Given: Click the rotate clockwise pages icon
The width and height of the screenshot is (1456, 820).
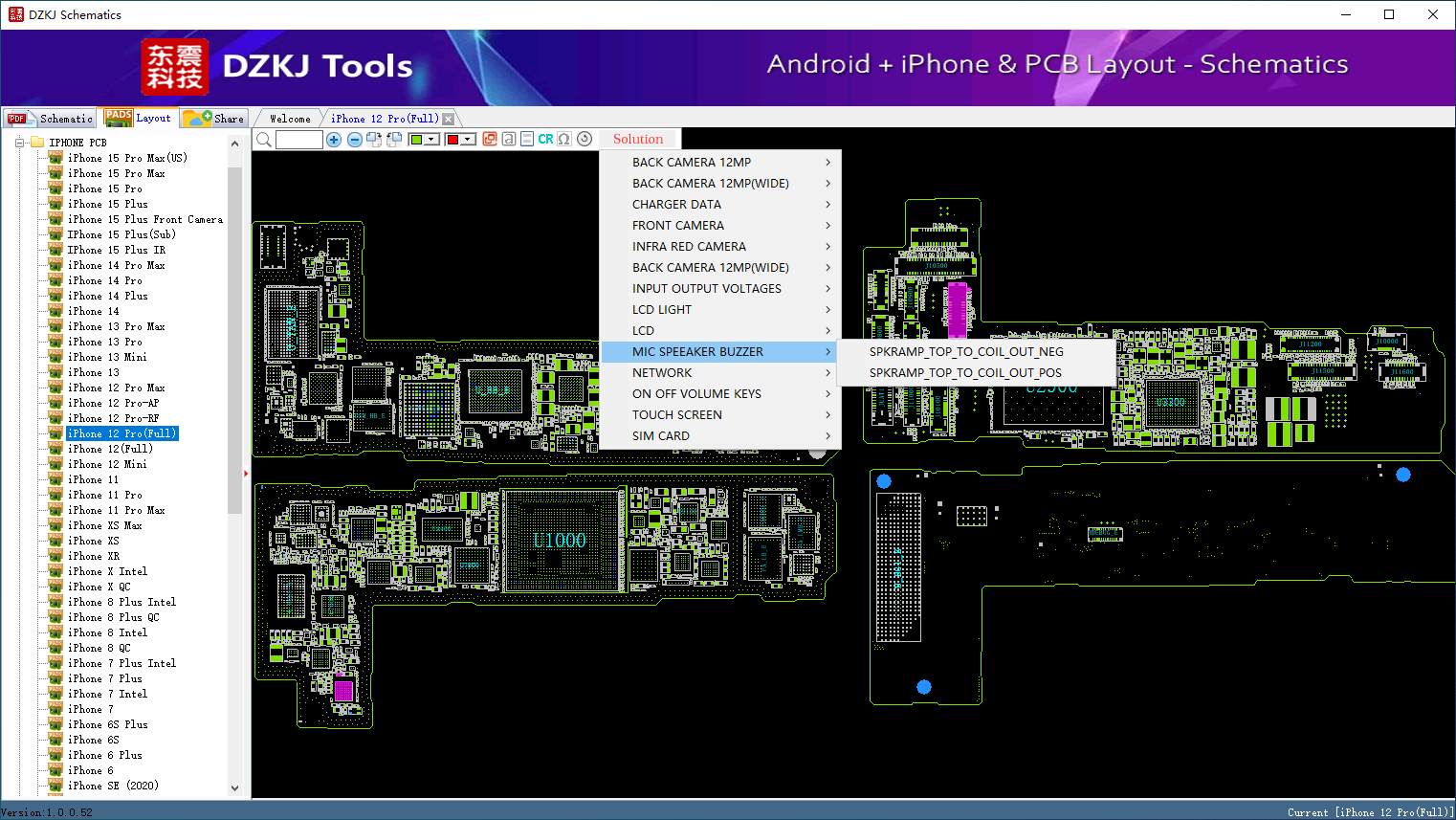Looking at the screenshot, I should coord(374,140).
